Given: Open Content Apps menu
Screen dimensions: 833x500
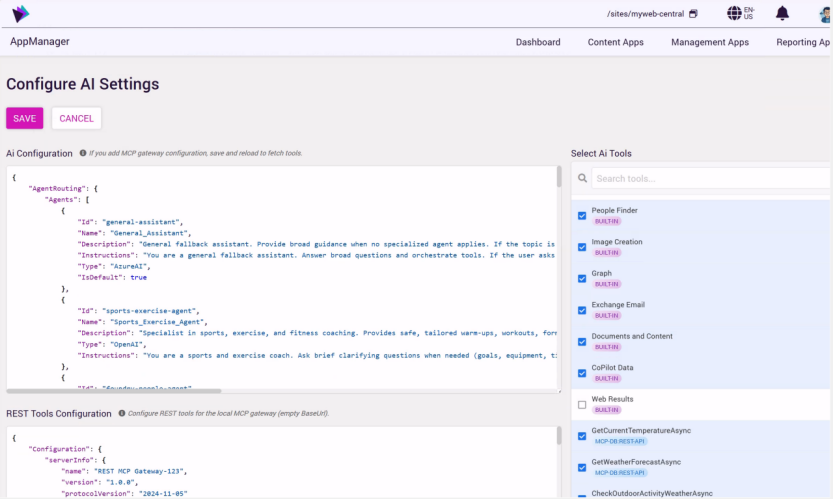Looking at the screenshot, I should coord(615,42).
